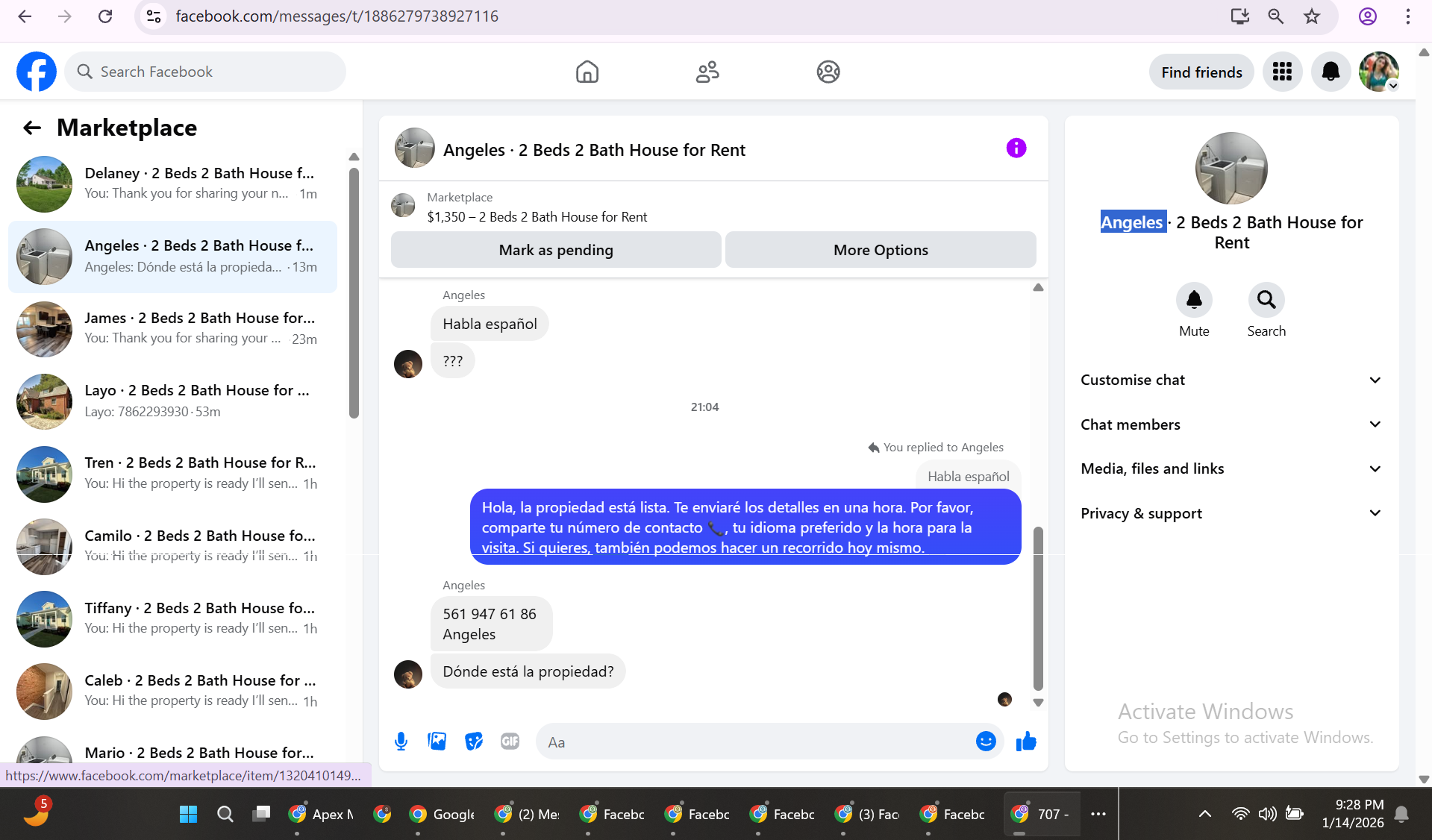Open Windows taskbar search icon
This screenshot has width=1432, height=840.
pos(225,814)
